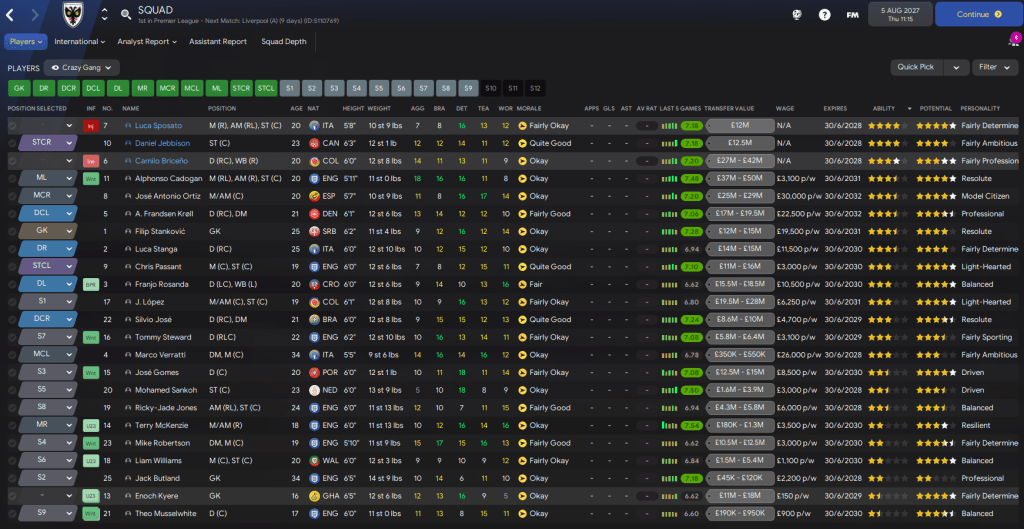The height and width of the screenshot is (529, 1024).
Task: Click the FM logo menu icon
Action: [x=852, y=15]
